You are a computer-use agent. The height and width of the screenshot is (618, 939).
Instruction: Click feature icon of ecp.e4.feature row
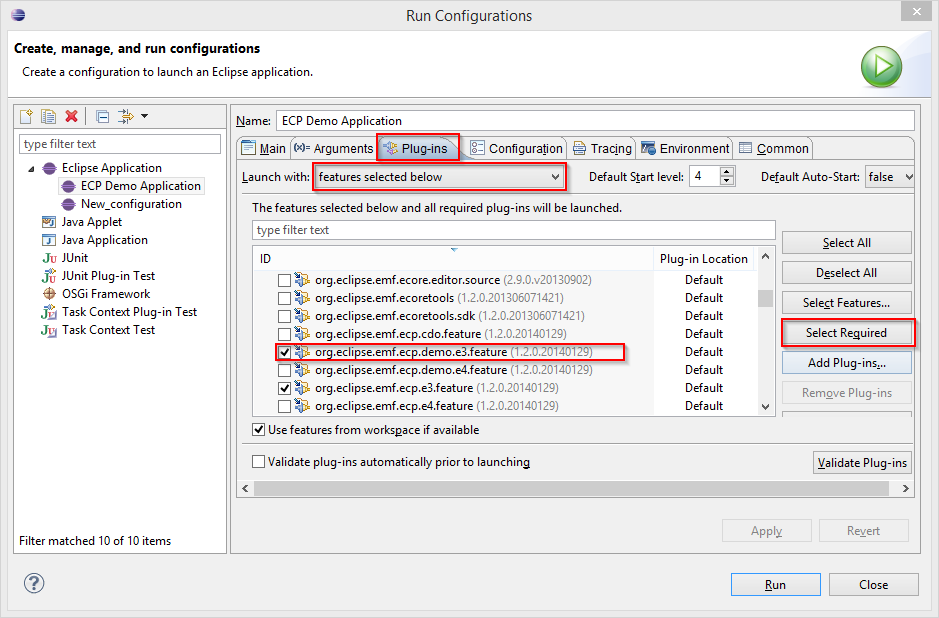coord(302,405)
